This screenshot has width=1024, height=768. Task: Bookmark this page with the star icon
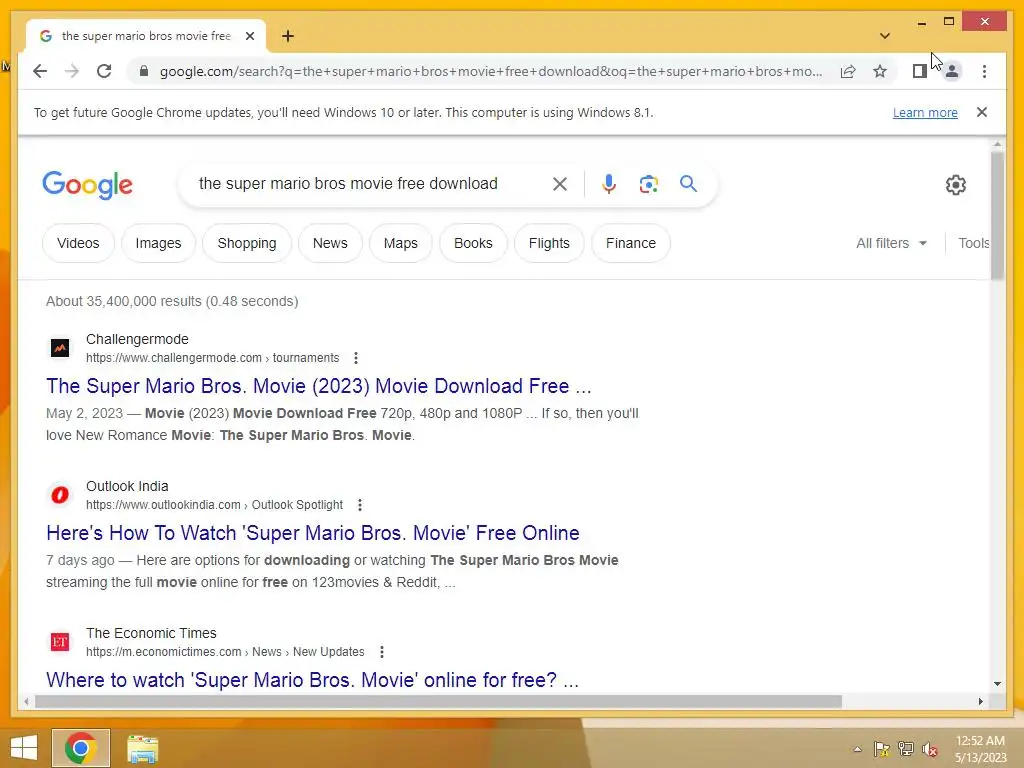(x=880, y=71)
